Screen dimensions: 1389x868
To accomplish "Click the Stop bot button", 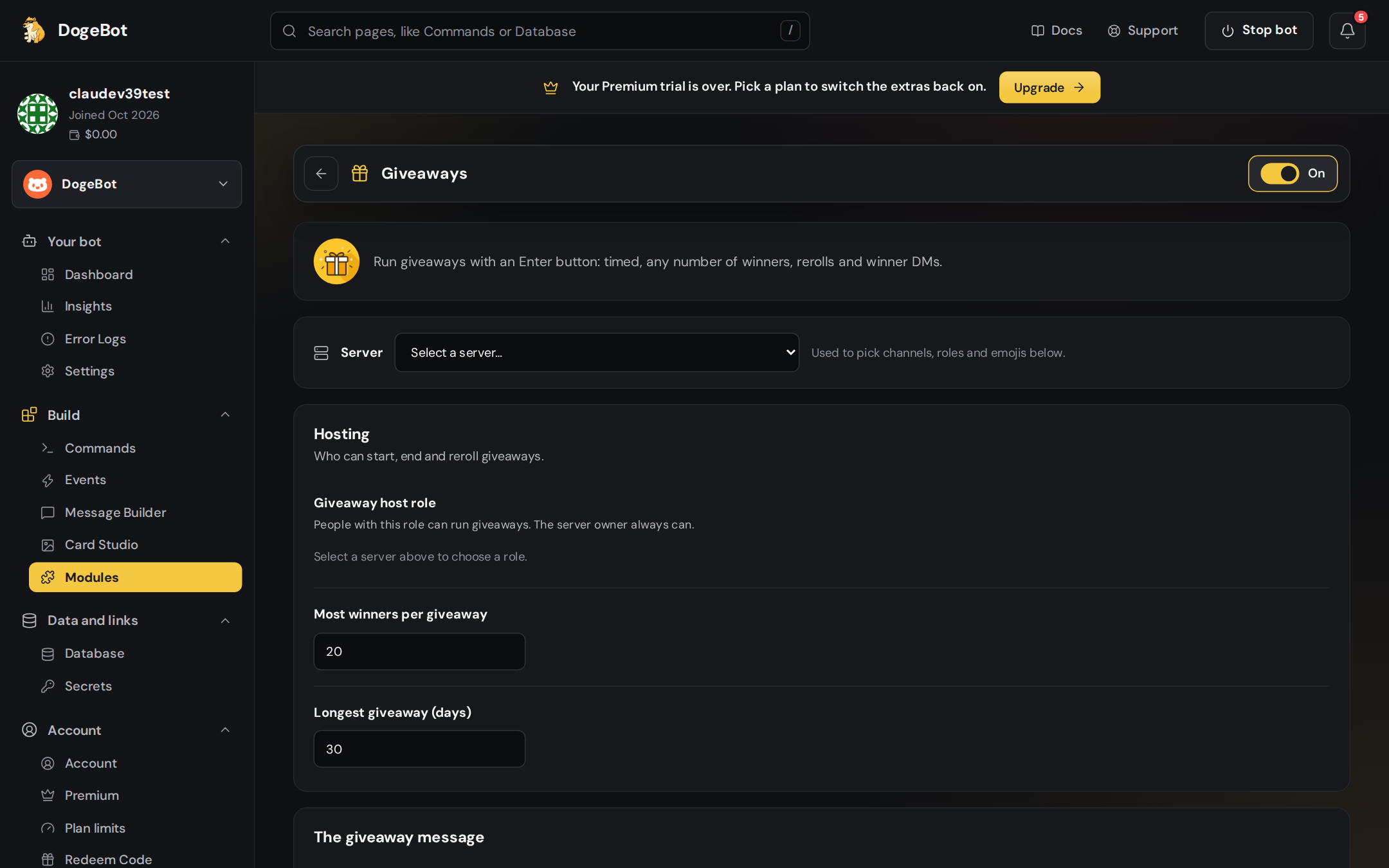I will coord(1259,30).
